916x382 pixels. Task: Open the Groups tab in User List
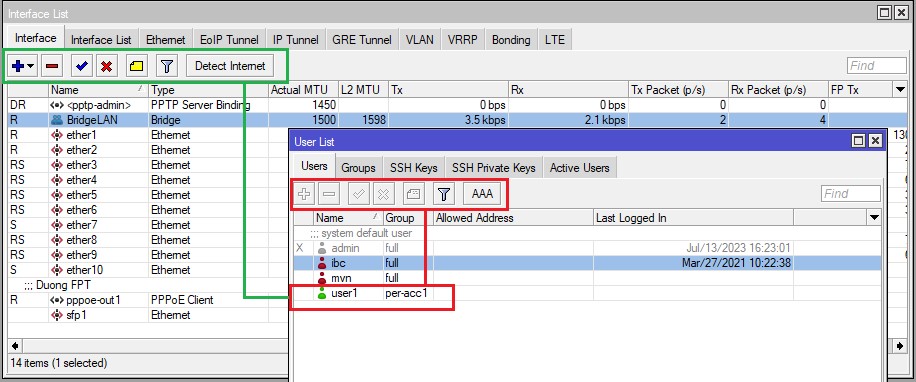point(358,168)
